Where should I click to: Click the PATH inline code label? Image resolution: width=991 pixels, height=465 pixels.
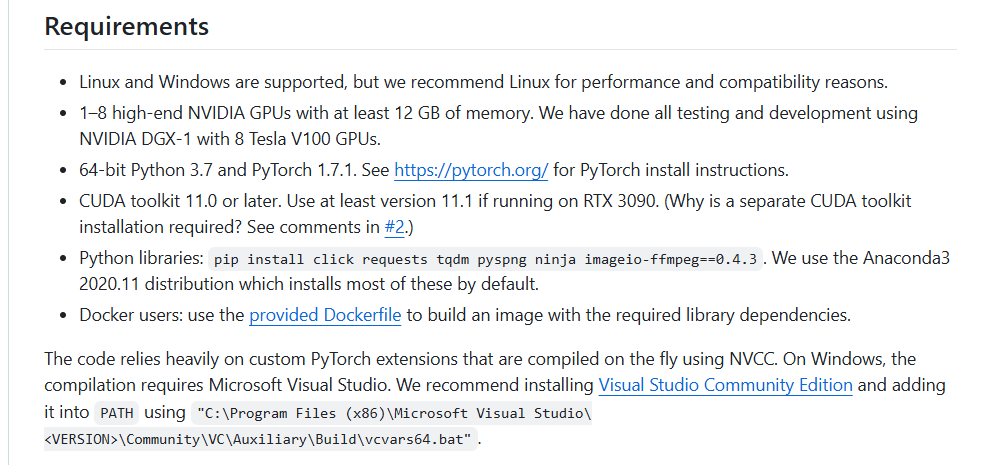(x=117, y=413)
